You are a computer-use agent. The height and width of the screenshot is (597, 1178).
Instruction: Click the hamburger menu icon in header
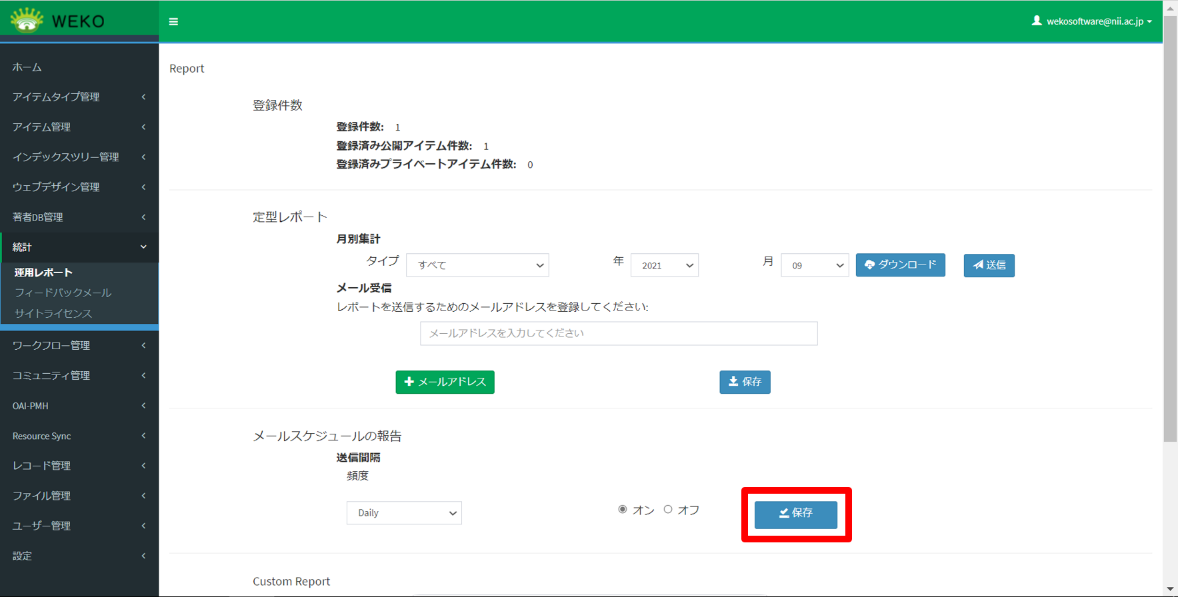coord(174,21)
